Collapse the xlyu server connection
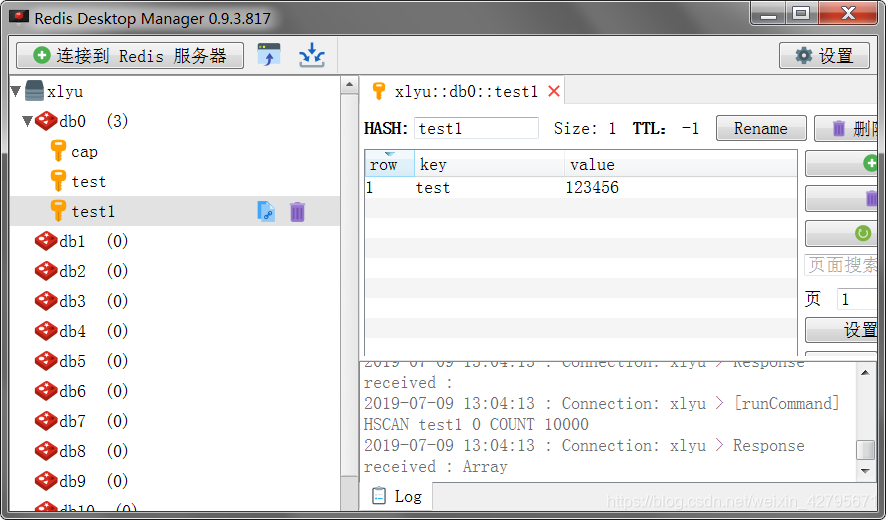The height and width of the screenshot is (520, 886). 16,91
